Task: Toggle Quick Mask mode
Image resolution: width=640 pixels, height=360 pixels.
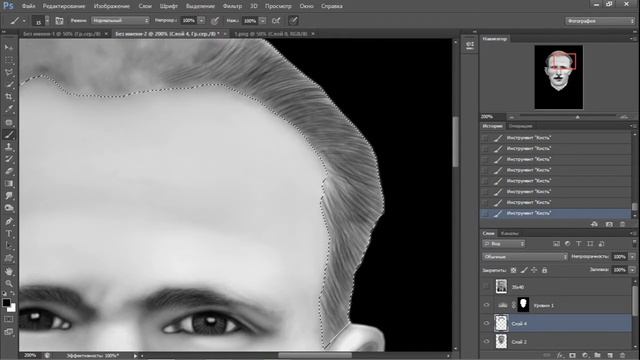Action: (9, 320)
